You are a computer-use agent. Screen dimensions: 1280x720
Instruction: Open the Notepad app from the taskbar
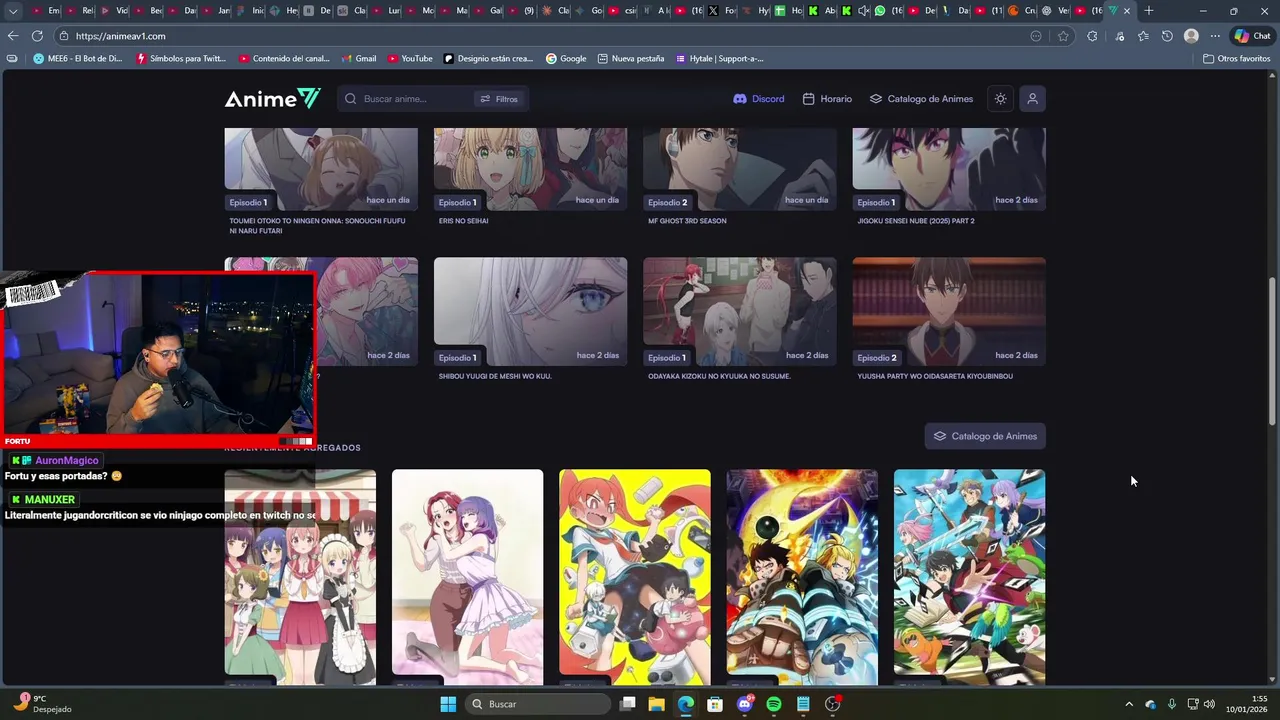point(803,704)
